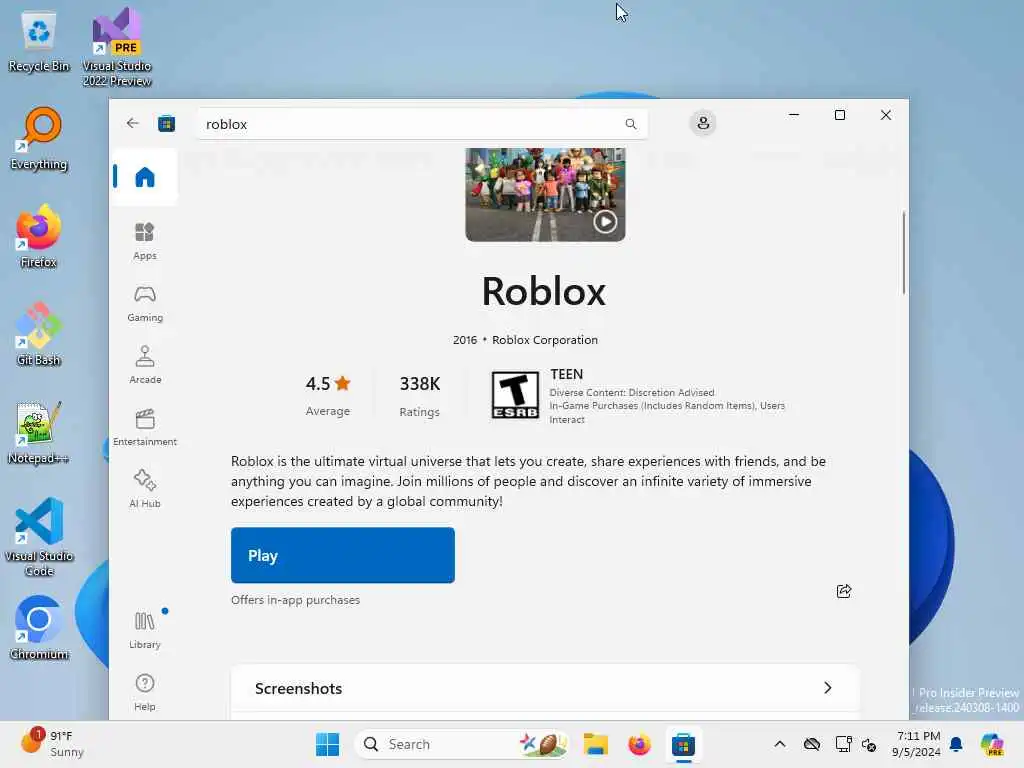This screenshot has height=768, width=1024.
Task: Open the AI Hub section in the sidebar
Action: 144,489
